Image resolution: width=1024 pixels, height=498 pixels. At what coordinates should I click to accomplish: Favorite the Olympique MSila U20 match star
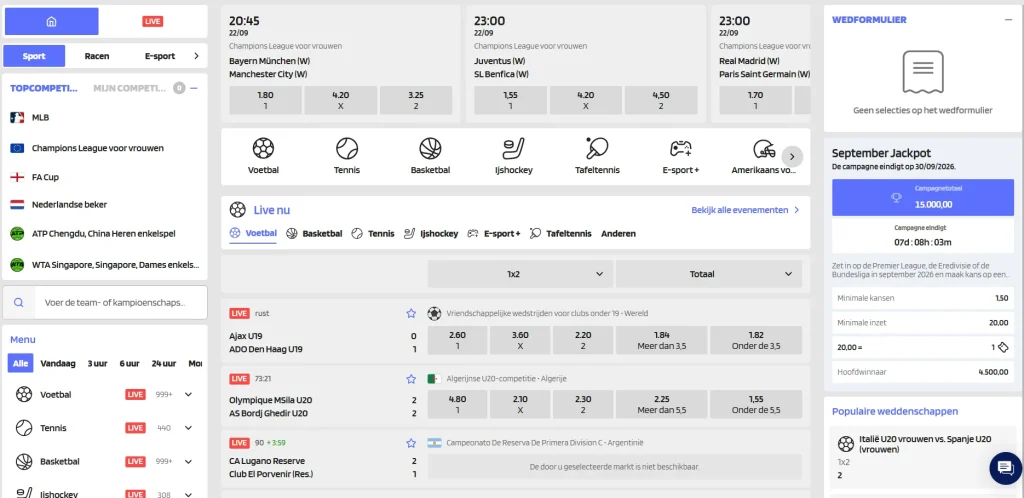click(x=411, y=379)
